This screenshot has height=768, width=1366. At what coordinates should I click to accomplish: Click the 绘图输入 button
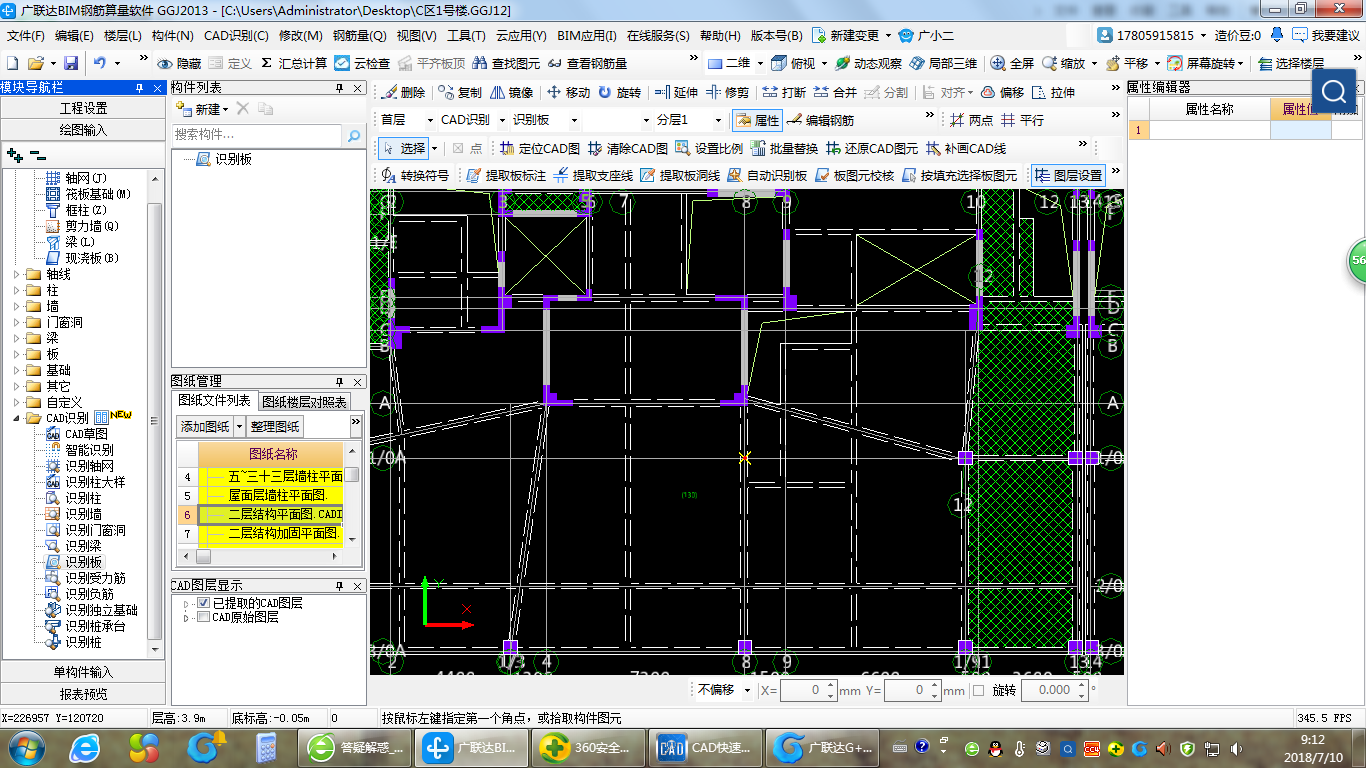pos(82,130)
